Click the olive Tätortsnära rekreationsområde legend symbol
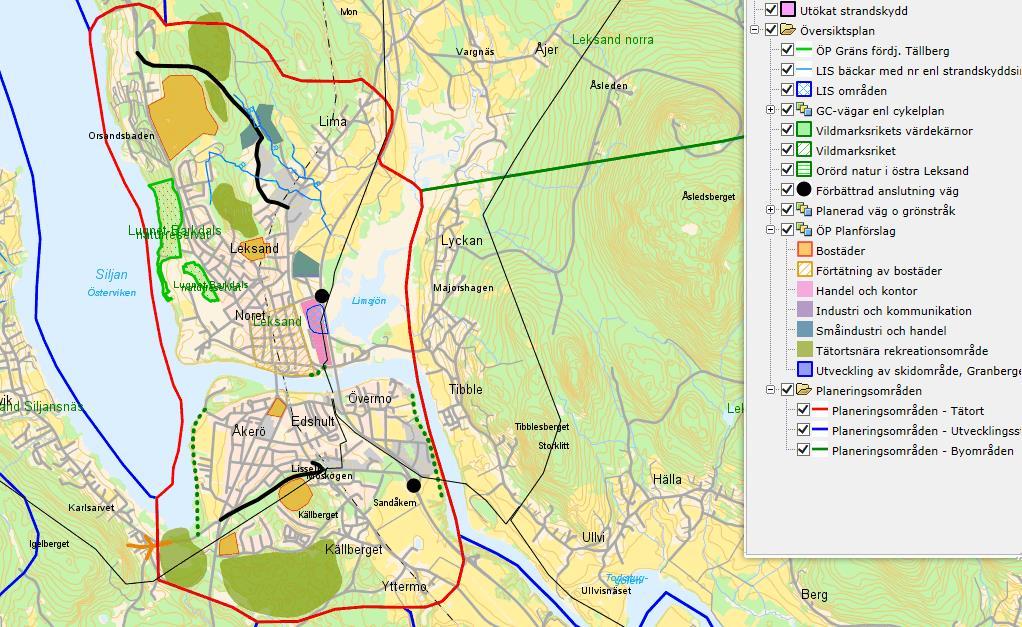This screenshot has width=1022, height=627. coord(804,350)
